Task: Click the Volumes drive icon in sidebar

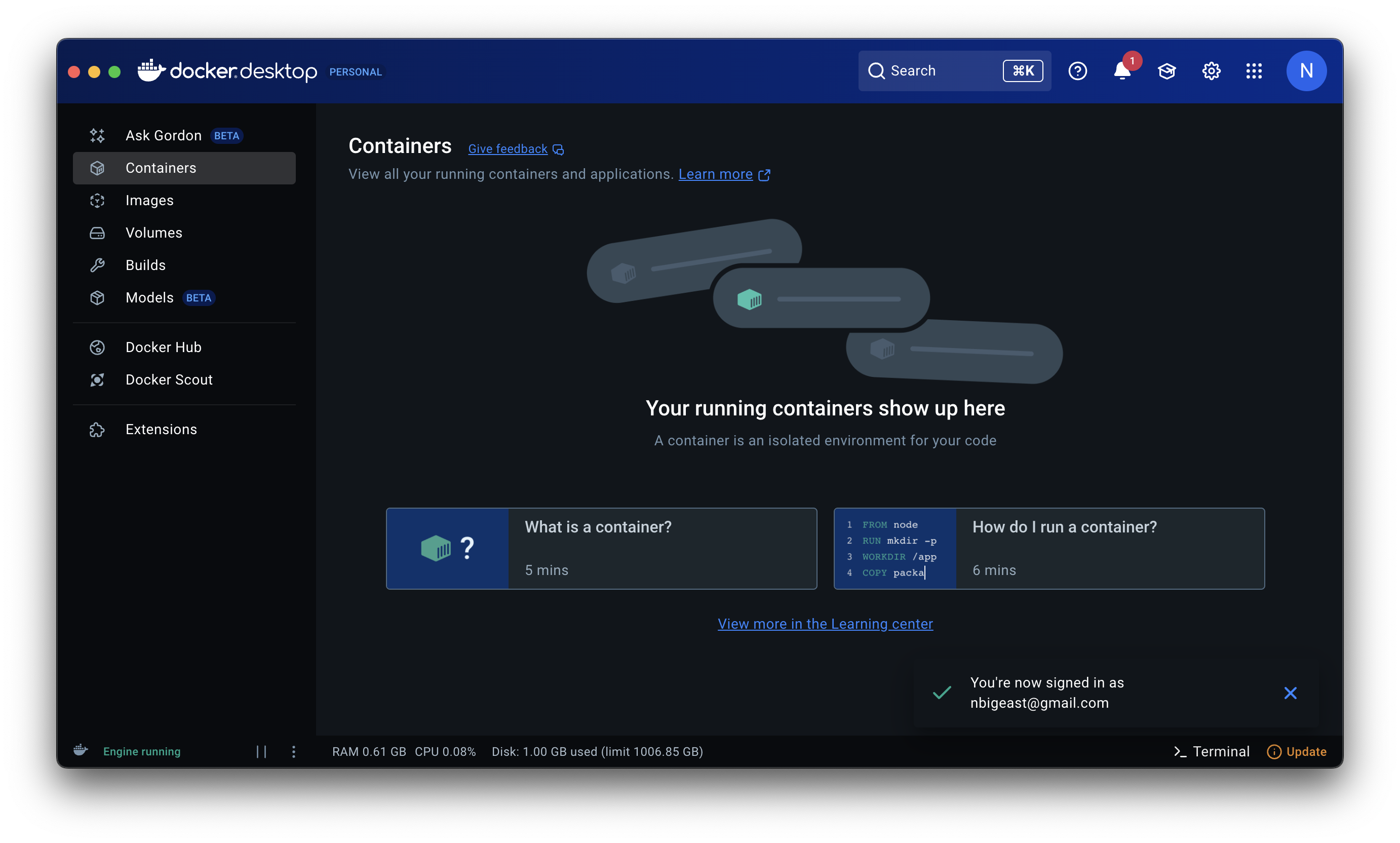Action: tap(97, 233)
